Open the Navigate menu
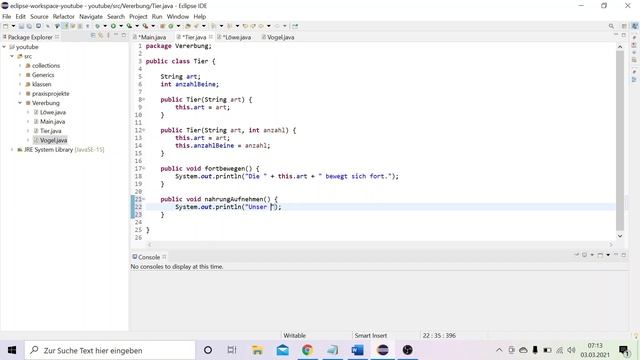Viewport: 640px width, 360px height. coord(91,16)
